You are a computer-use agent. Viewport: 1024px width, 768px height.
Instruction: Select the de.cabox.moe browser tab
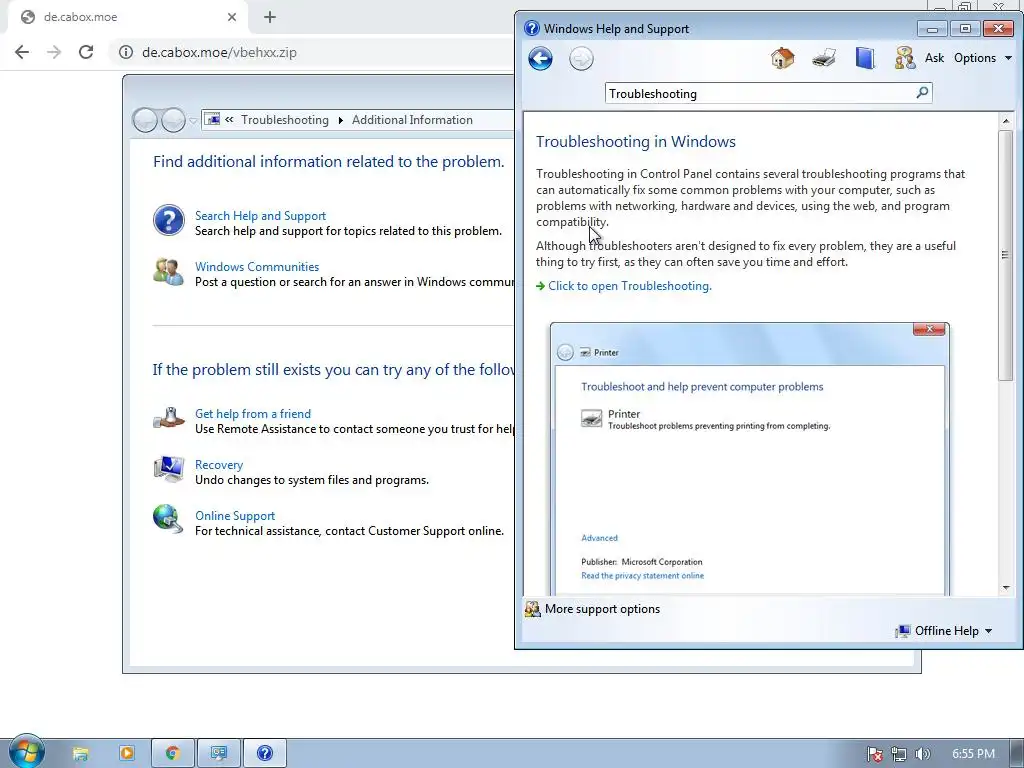[129, 17]
